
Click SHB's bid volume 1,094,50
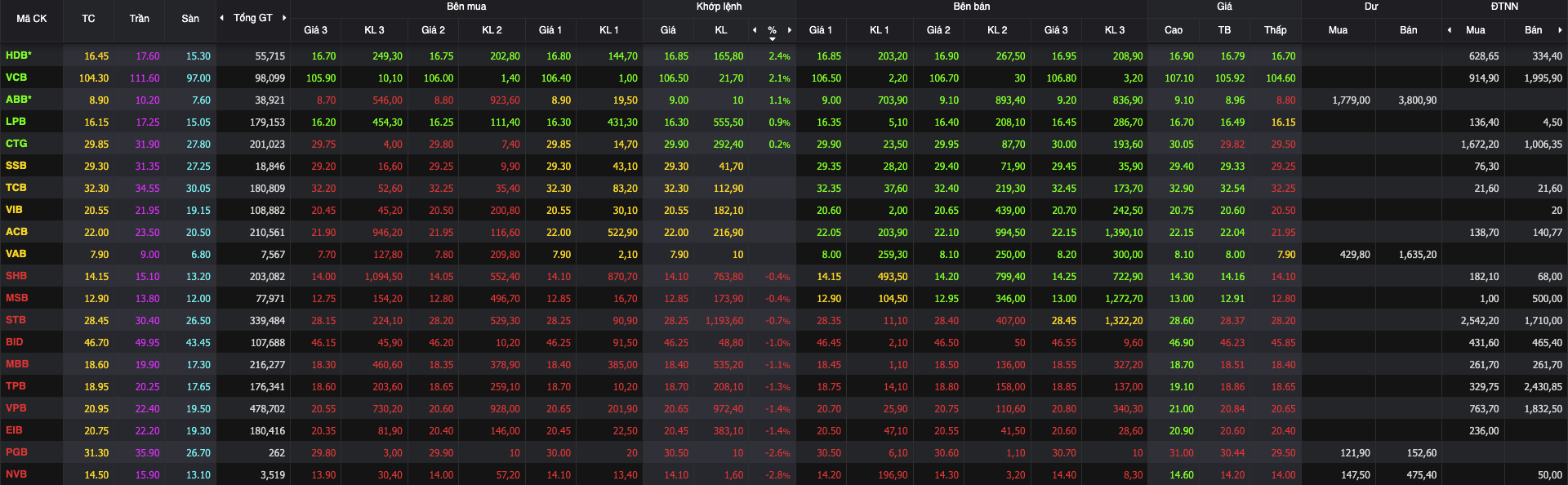coord(384,277)
